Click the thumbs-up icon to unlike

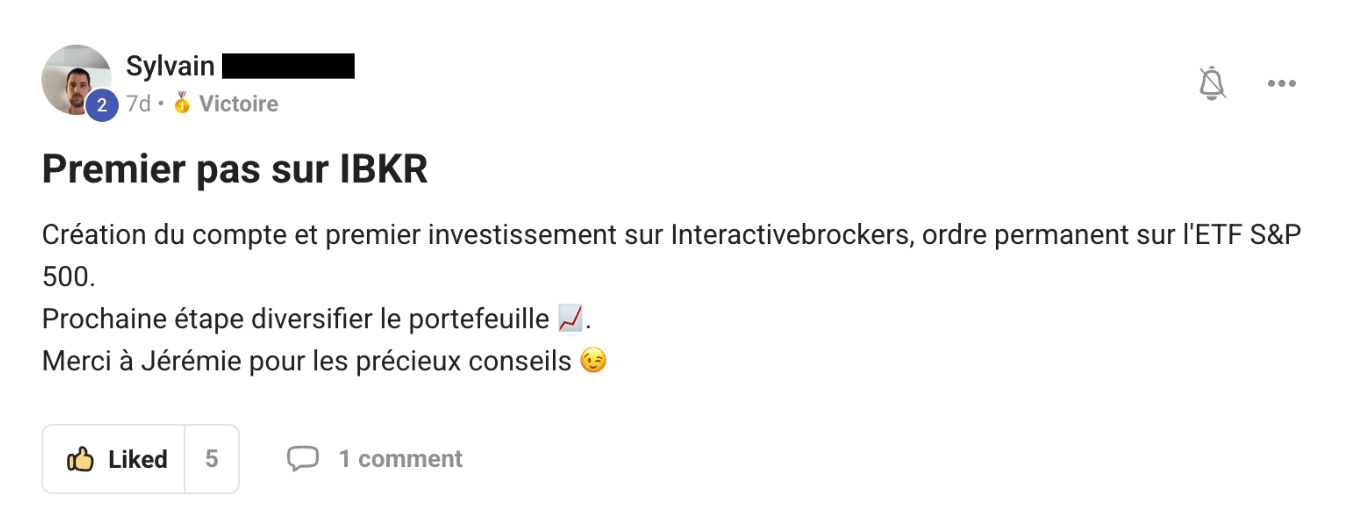coord(80,459)
